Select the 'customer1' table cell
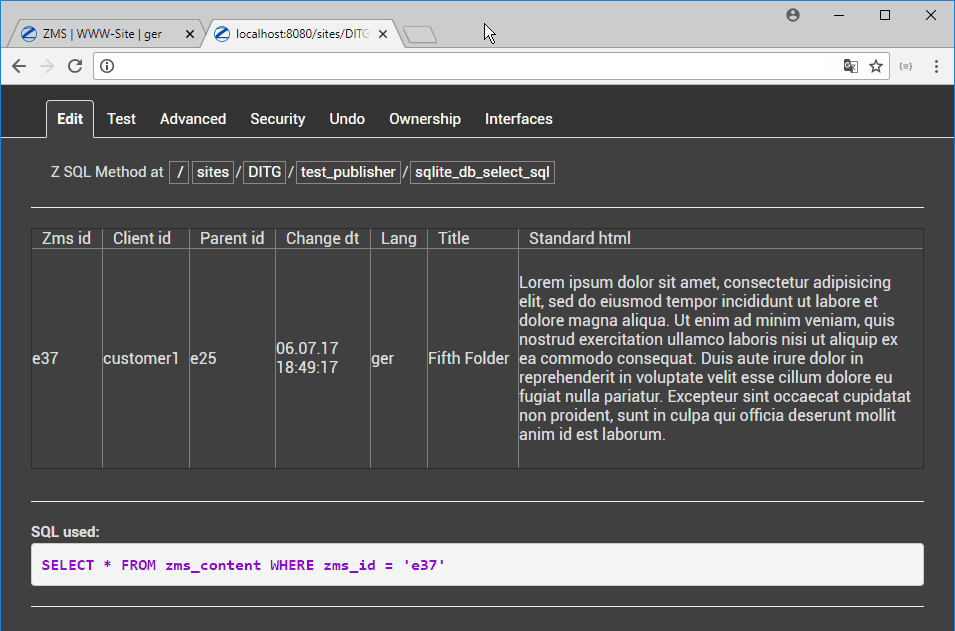955x631 pixels. 146,358
